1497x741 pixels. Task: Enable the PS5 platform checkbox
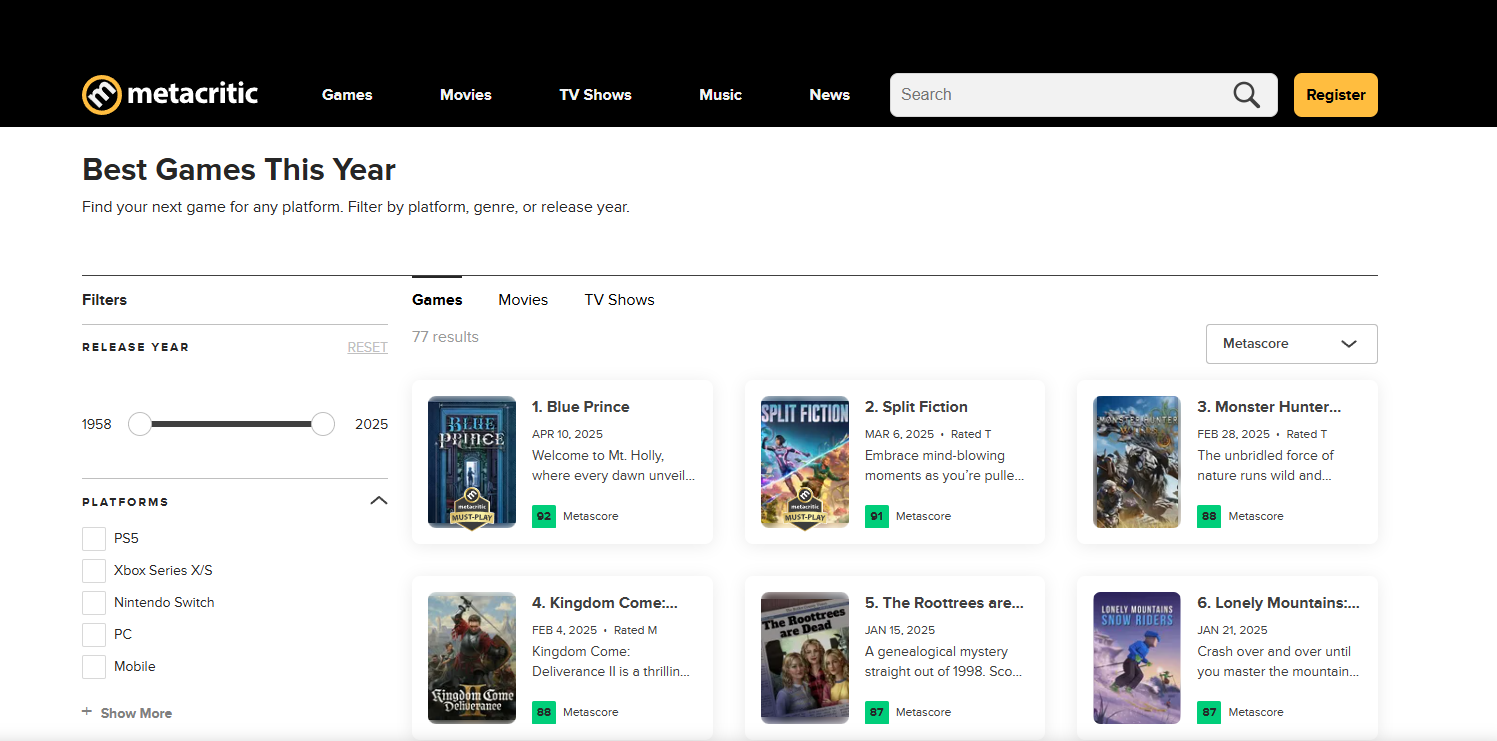(94, 539)
